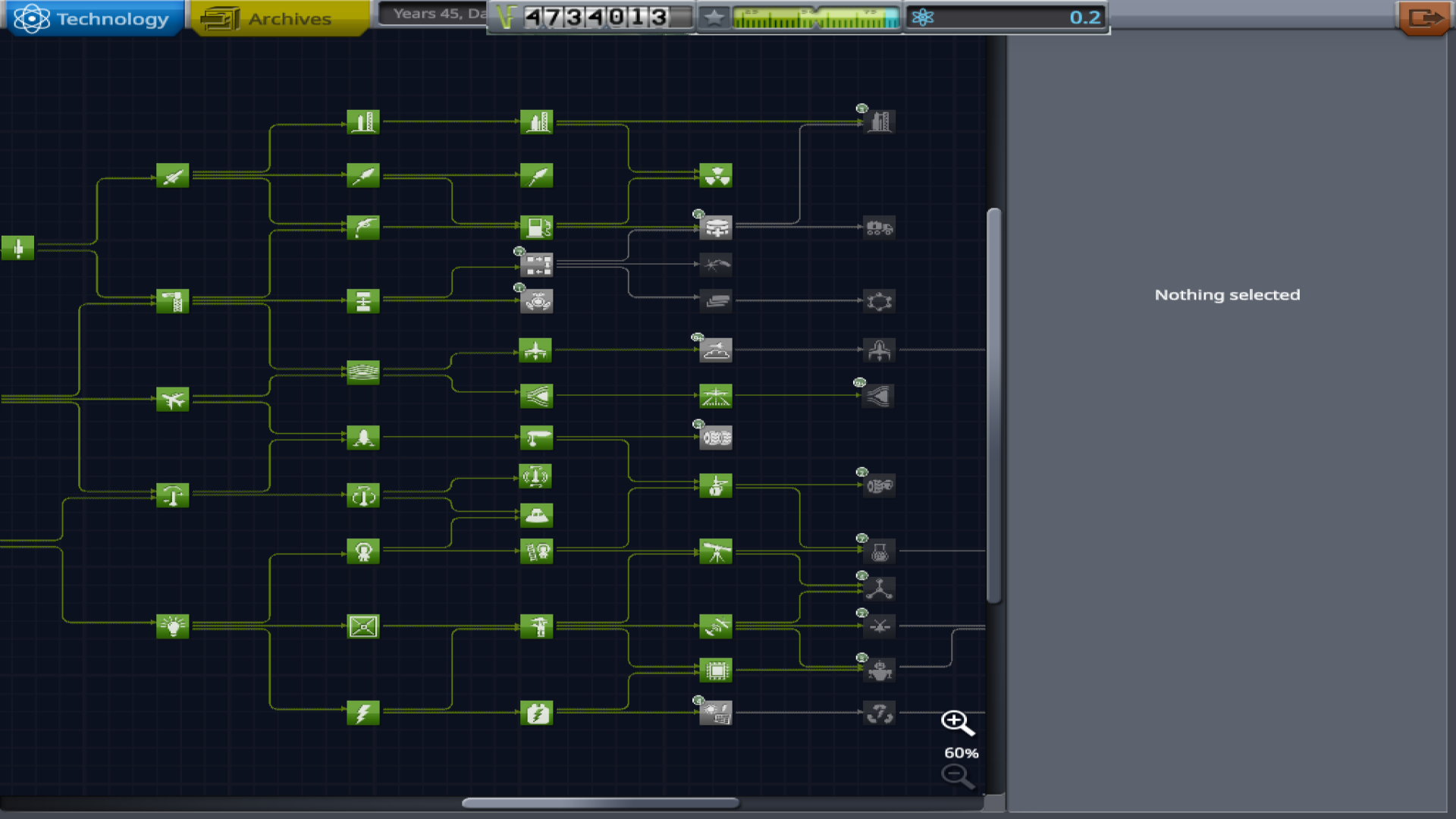The height and width of the screenshot is (819, 1456).
Task: Select the grey recycling arrows node
Action: click(879, 713)
